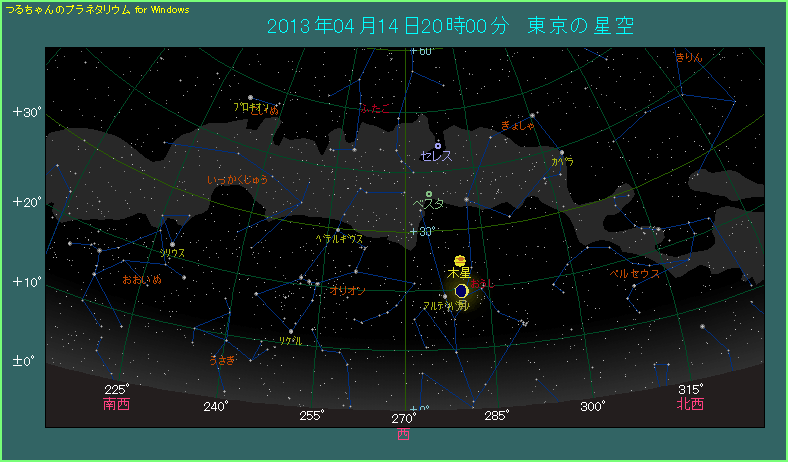Click the Capella (カペラ) star
This screenshot has height=462, width=788.
click(561, 152)
